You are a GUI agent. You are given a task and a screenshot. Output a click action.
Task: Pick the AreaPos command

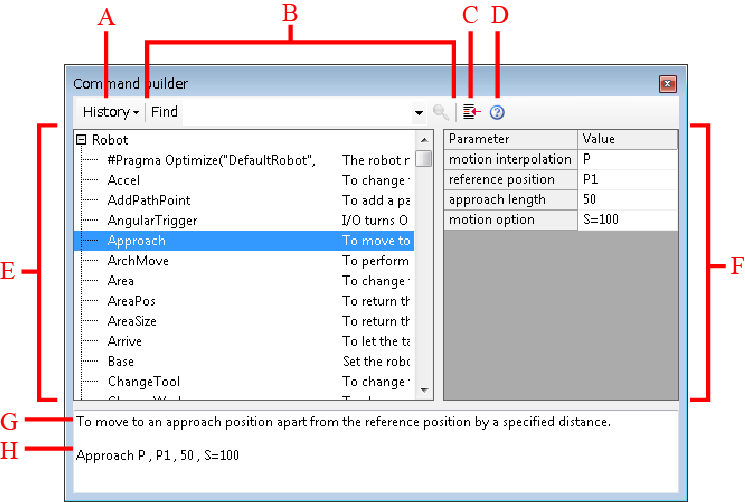point(131,301)
